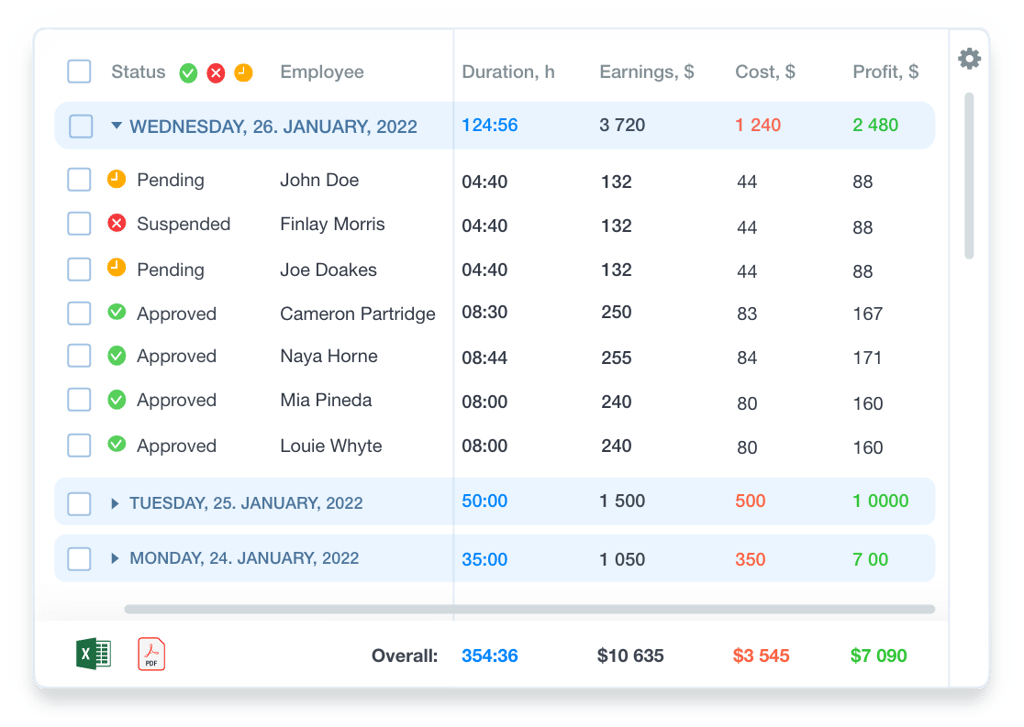Viewport: 1024px width, 727px height.
Task: Open employee Mia Pineda's entry
Action: tap(326, 400)
